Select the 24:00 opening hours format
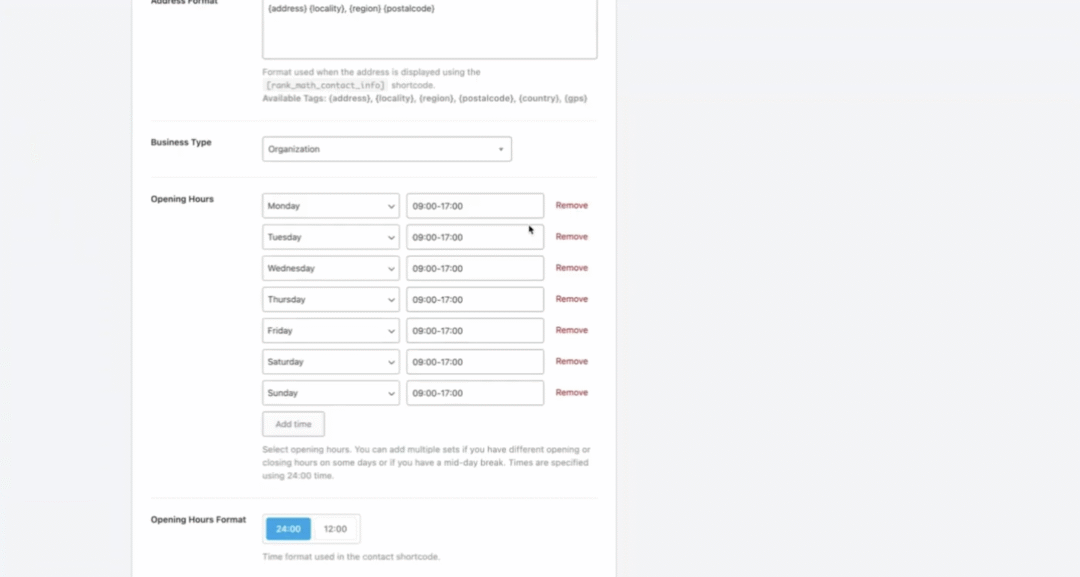Viewport: 1080px width, 577px height. coord(288,529)
